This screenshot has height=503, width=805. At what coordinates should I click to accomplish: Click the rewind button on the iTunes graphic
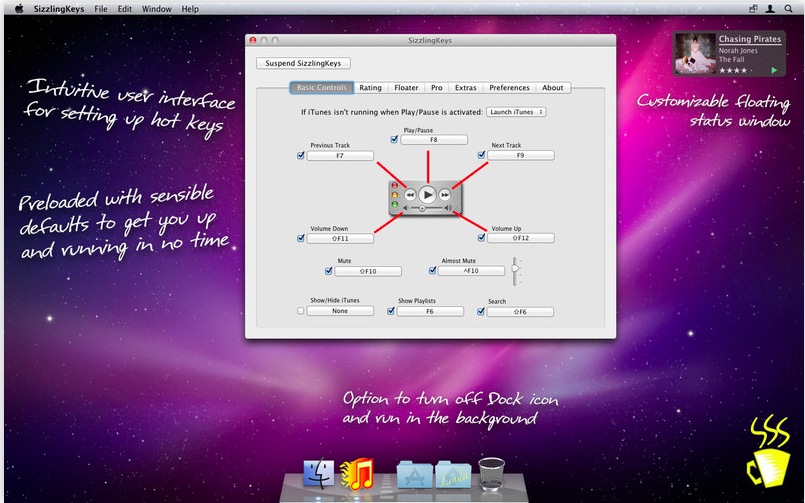(x=410, y=195)
